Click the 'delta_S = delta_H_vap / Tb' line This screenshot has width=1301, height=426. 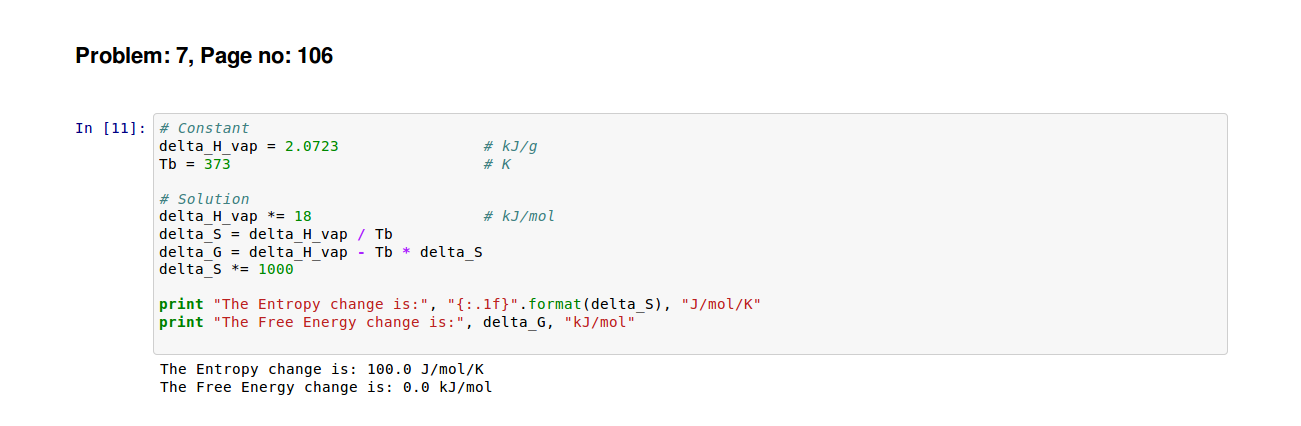pyautogui.click(x=276, y=234)
